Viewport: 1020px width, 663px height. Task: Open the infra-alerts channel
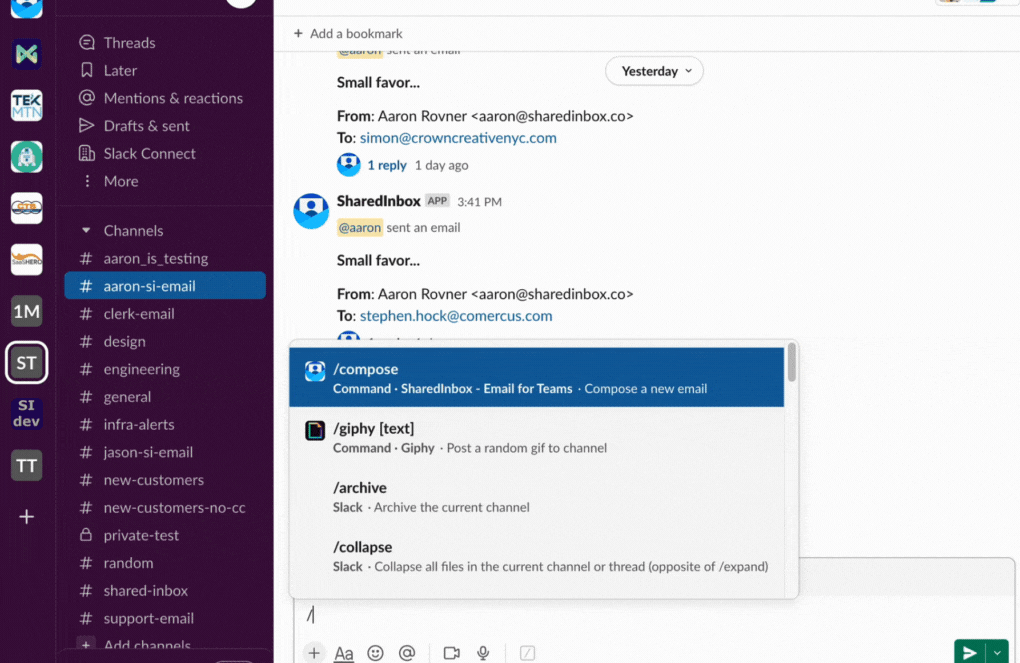click(x=165, y=424)
